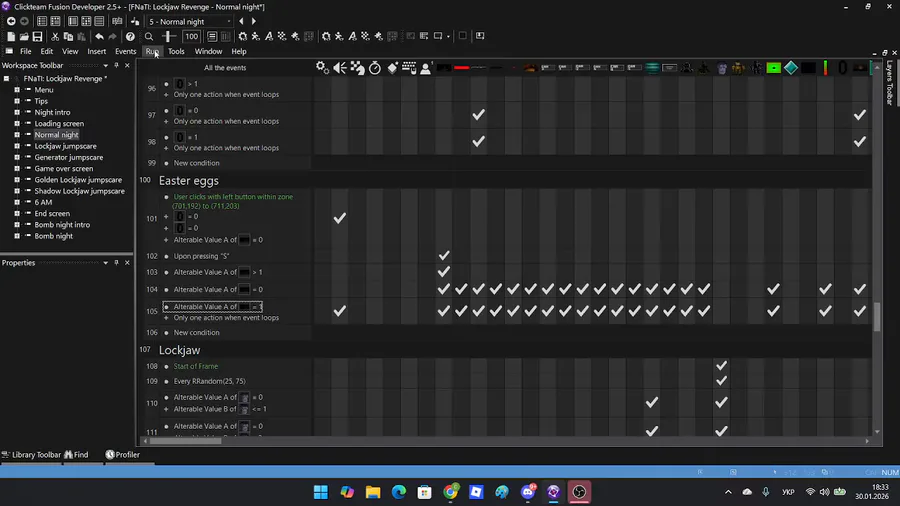Open the Workspace Toolbar panel options arrow
The image size is (900, 506).
point(106,65)
